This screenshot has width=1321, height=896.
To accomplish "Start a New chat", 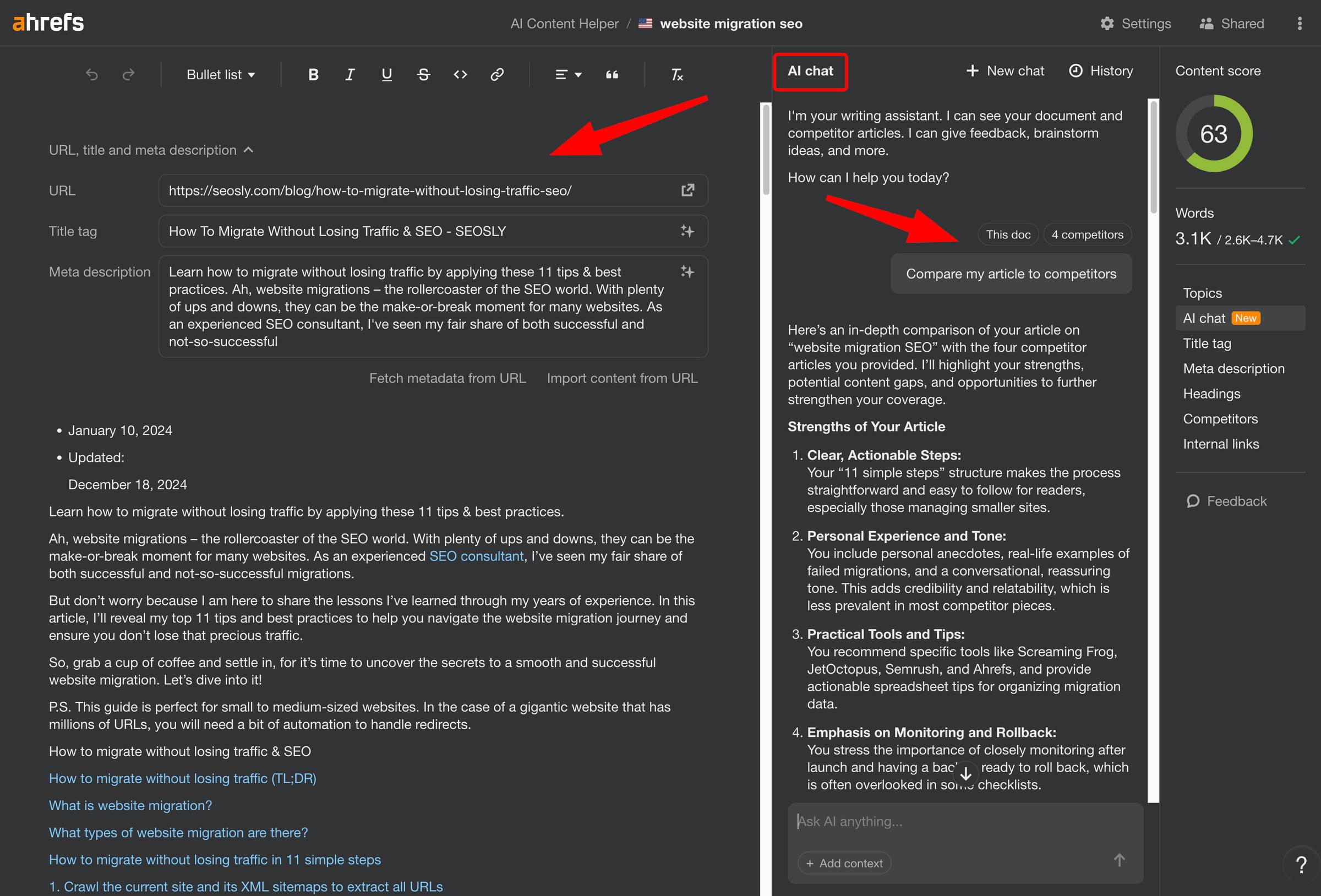I will [1005, 71].
